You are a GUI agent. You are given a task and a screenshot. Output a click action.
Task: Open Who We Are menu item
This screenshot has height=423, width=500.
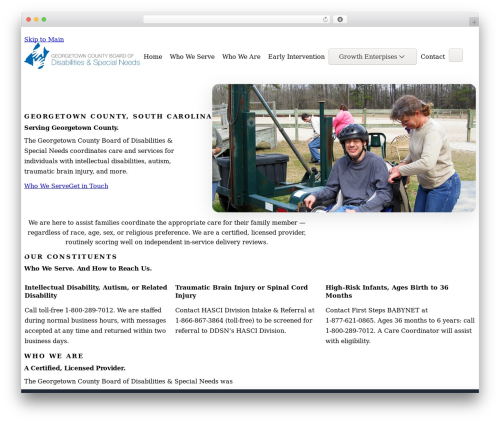tap(241, 57)
